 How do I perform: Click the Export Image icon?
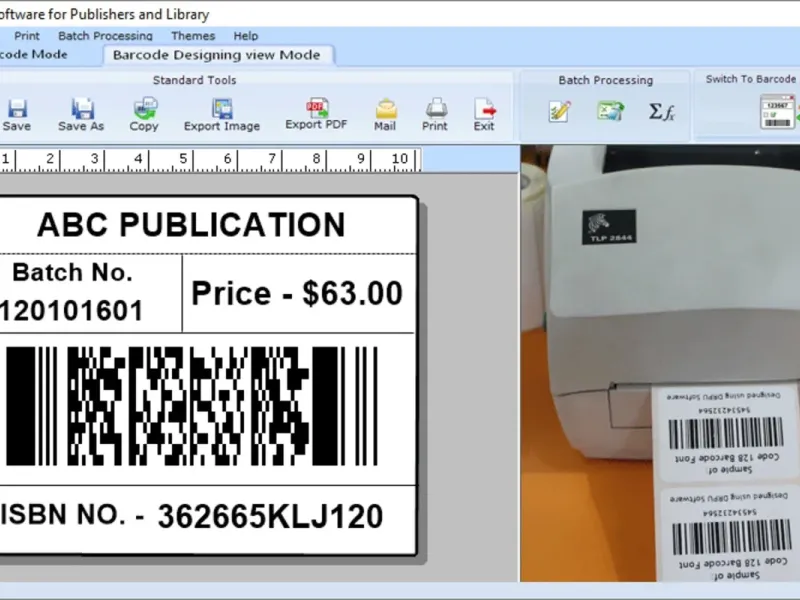tap(222, 108)
